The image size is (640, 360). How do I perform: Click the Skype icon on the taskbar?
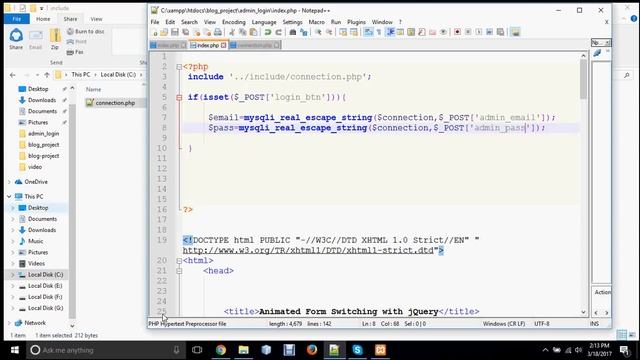point(357,350)
